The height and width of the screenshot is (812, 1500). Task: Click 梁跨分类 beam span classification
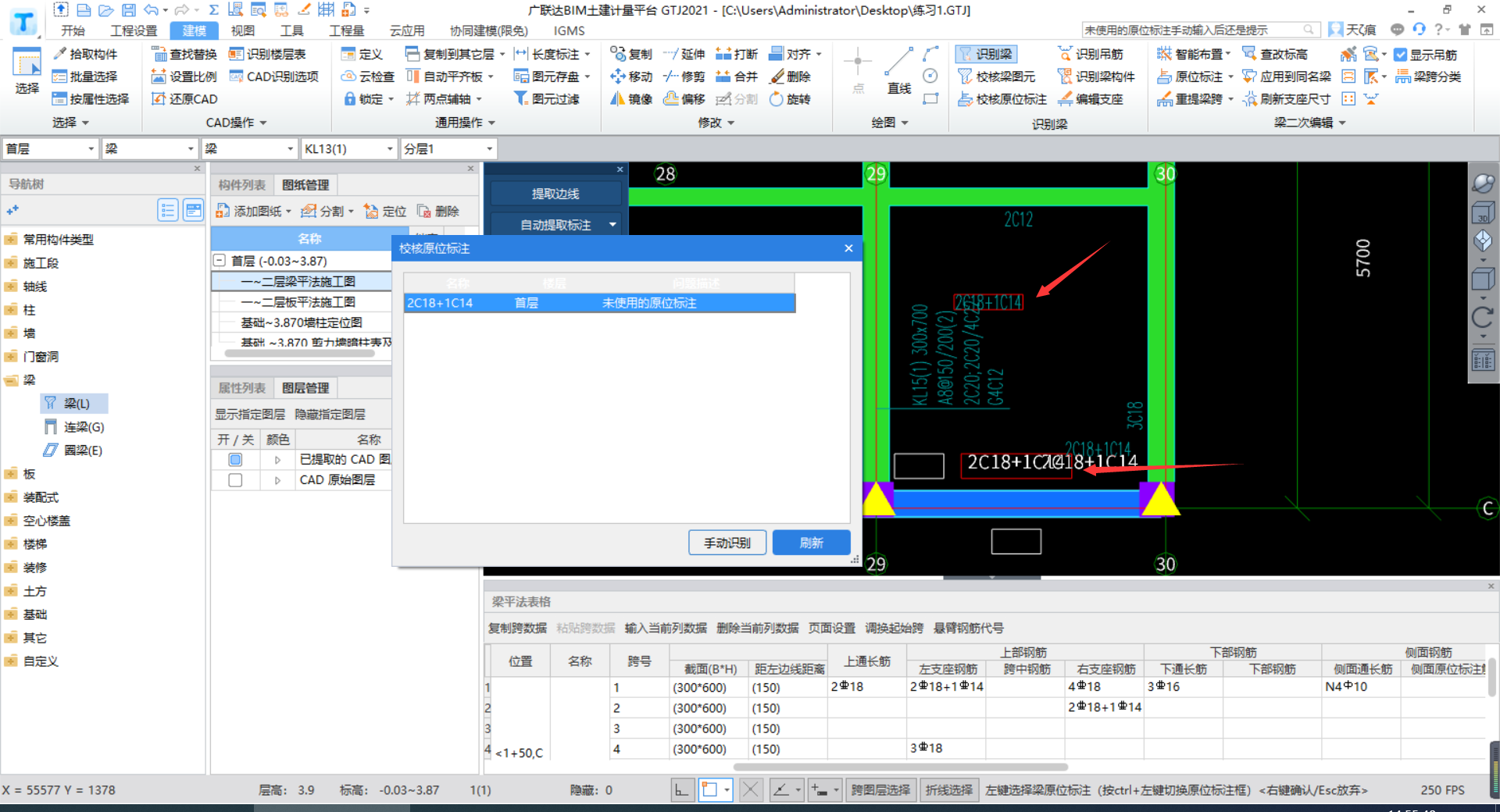point(1428,77)
